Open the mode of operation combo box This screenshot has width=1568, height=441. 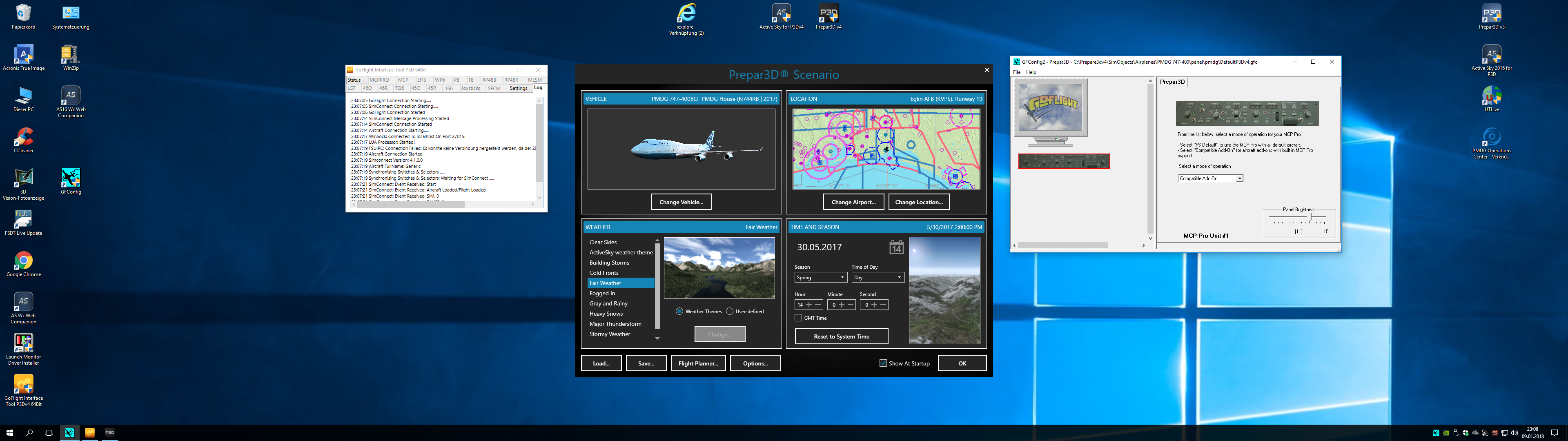click(x=1210, y=178)
